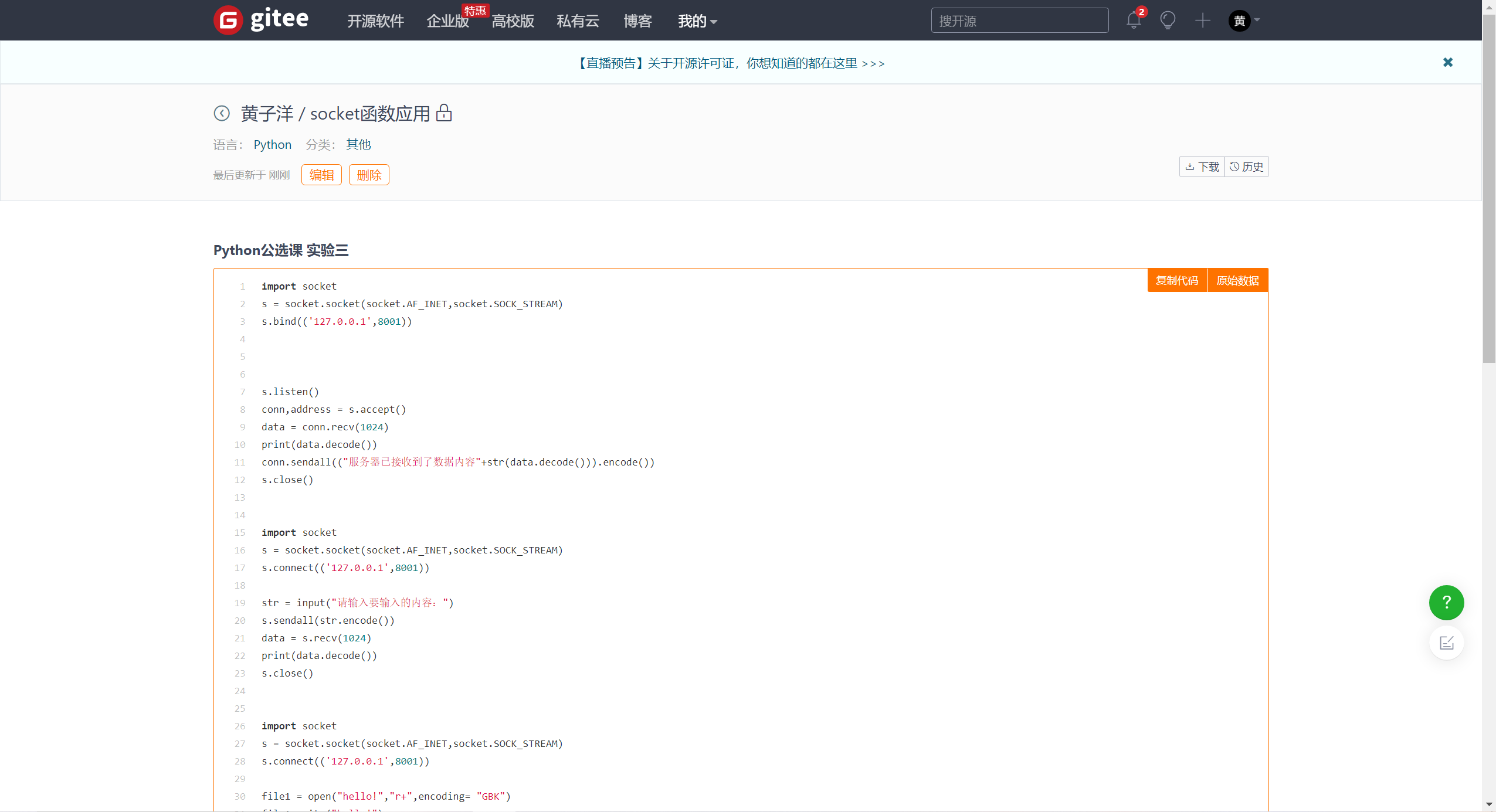Click the lightbulb ideas icon
Viewport: 1496px width, 812px height.
click(x=1168, y=21)
